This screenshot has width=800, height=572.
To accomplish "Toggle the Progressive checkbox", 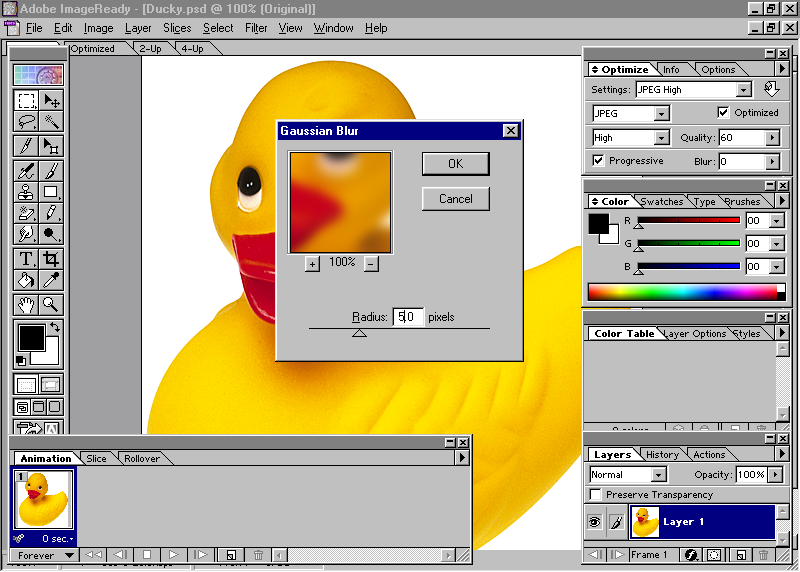I will (x=598, y=160).
